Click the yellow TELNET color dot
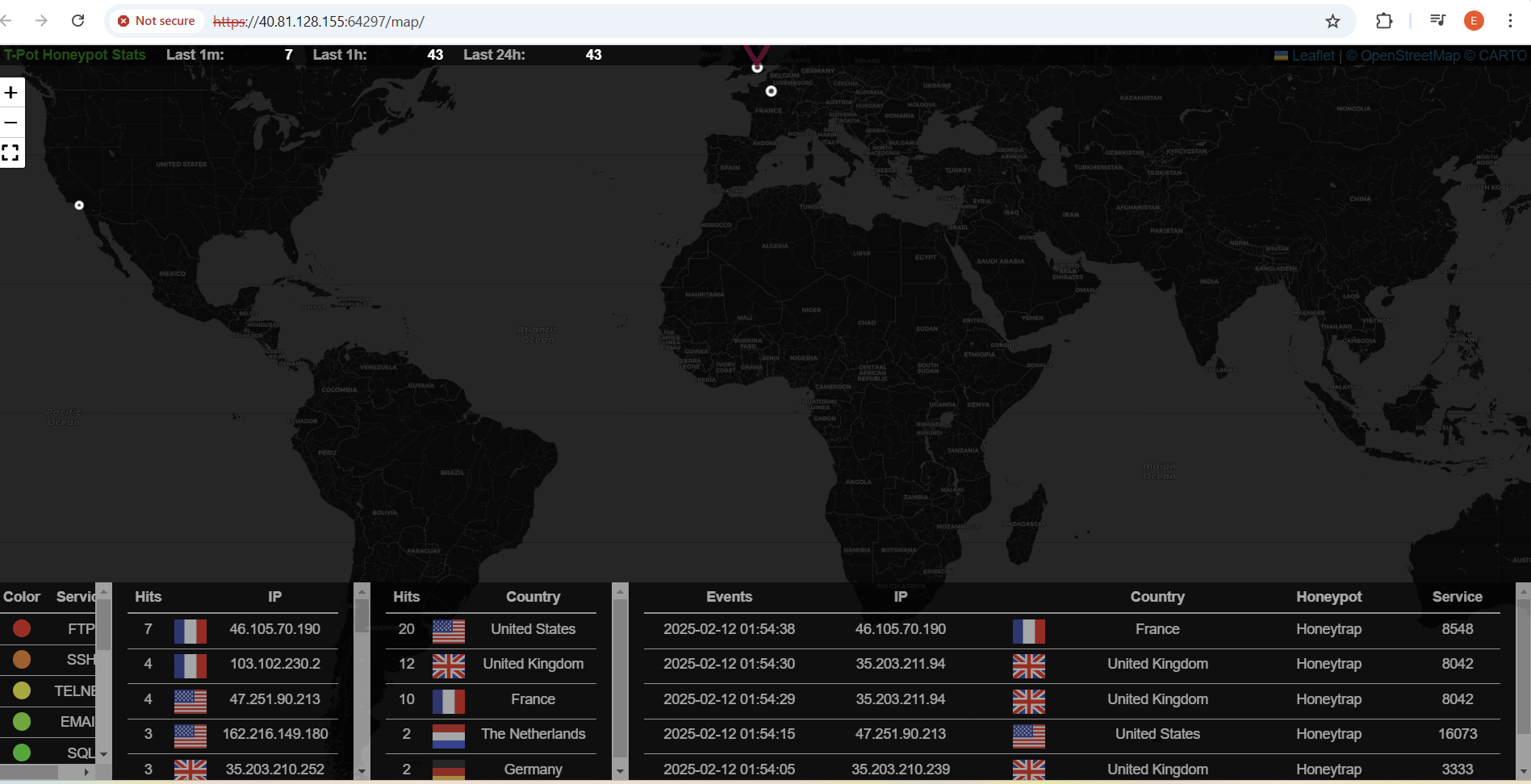This screenshot has width=1531, height=784. (22, 690)
